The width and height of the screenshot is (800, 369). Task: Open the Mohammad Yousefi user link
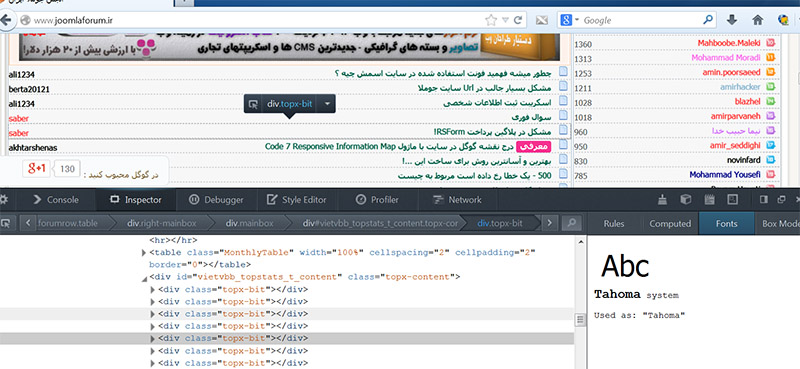(724, 175)
